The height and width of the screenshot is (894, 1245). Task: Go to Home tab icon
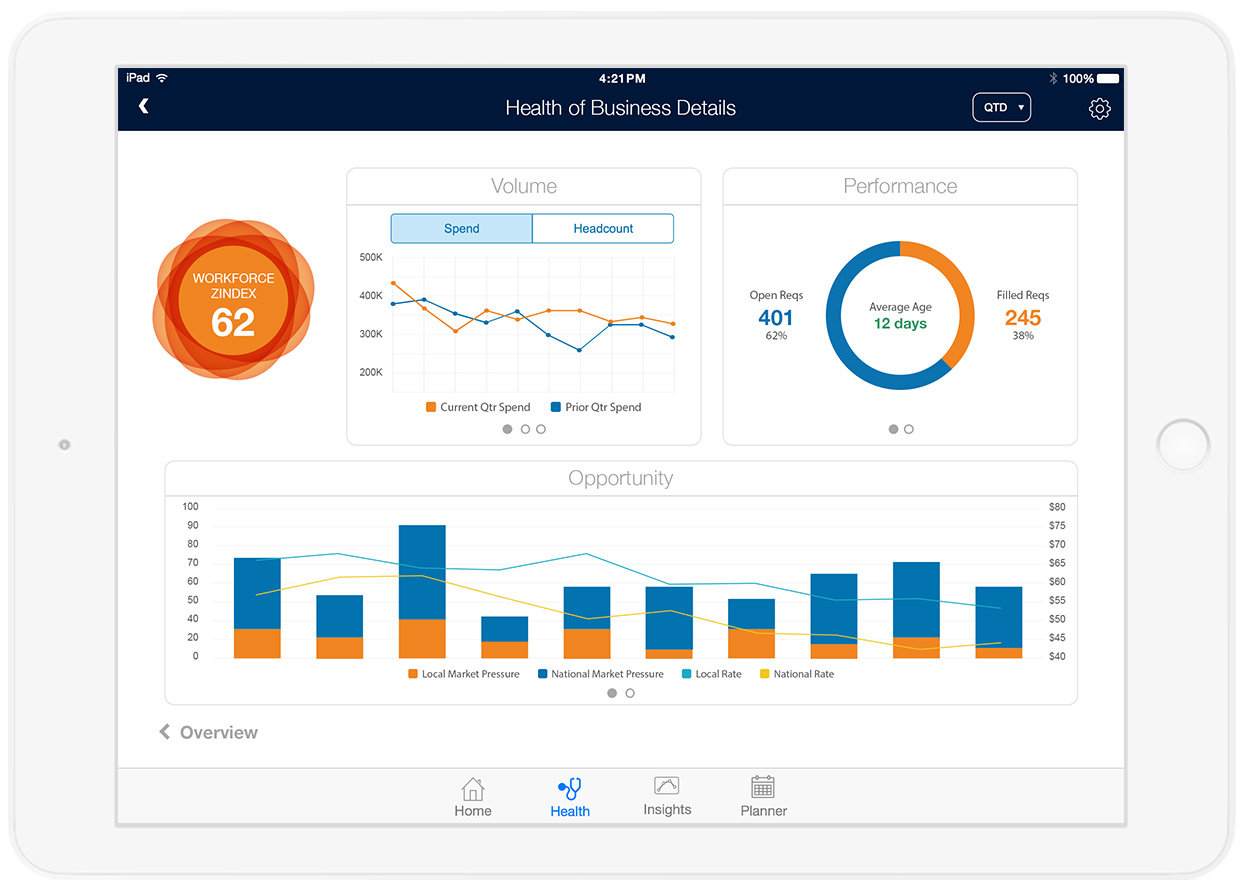473,789
